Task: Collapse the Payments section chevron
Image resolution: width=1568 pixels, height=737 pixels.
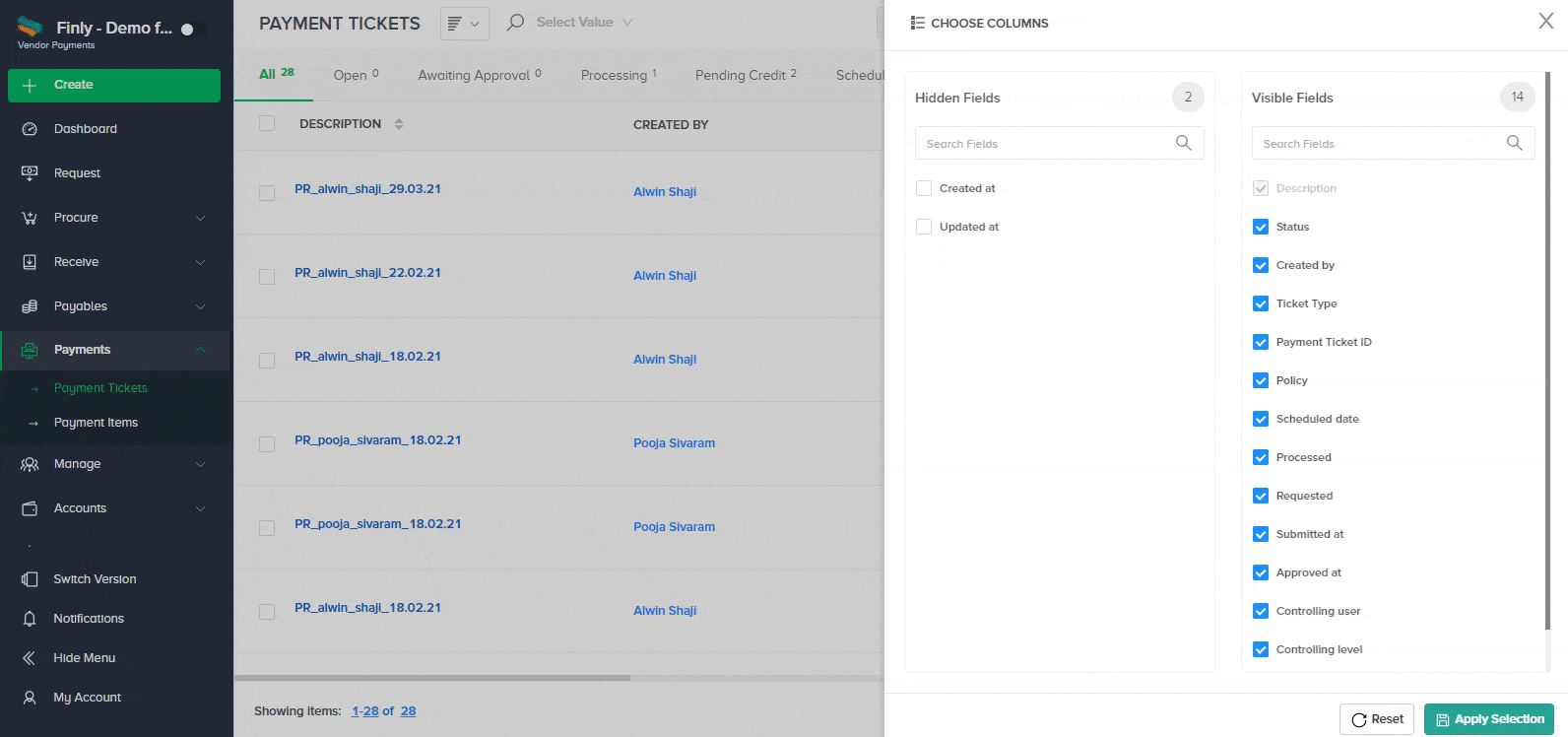Action: tap(201, 350)
